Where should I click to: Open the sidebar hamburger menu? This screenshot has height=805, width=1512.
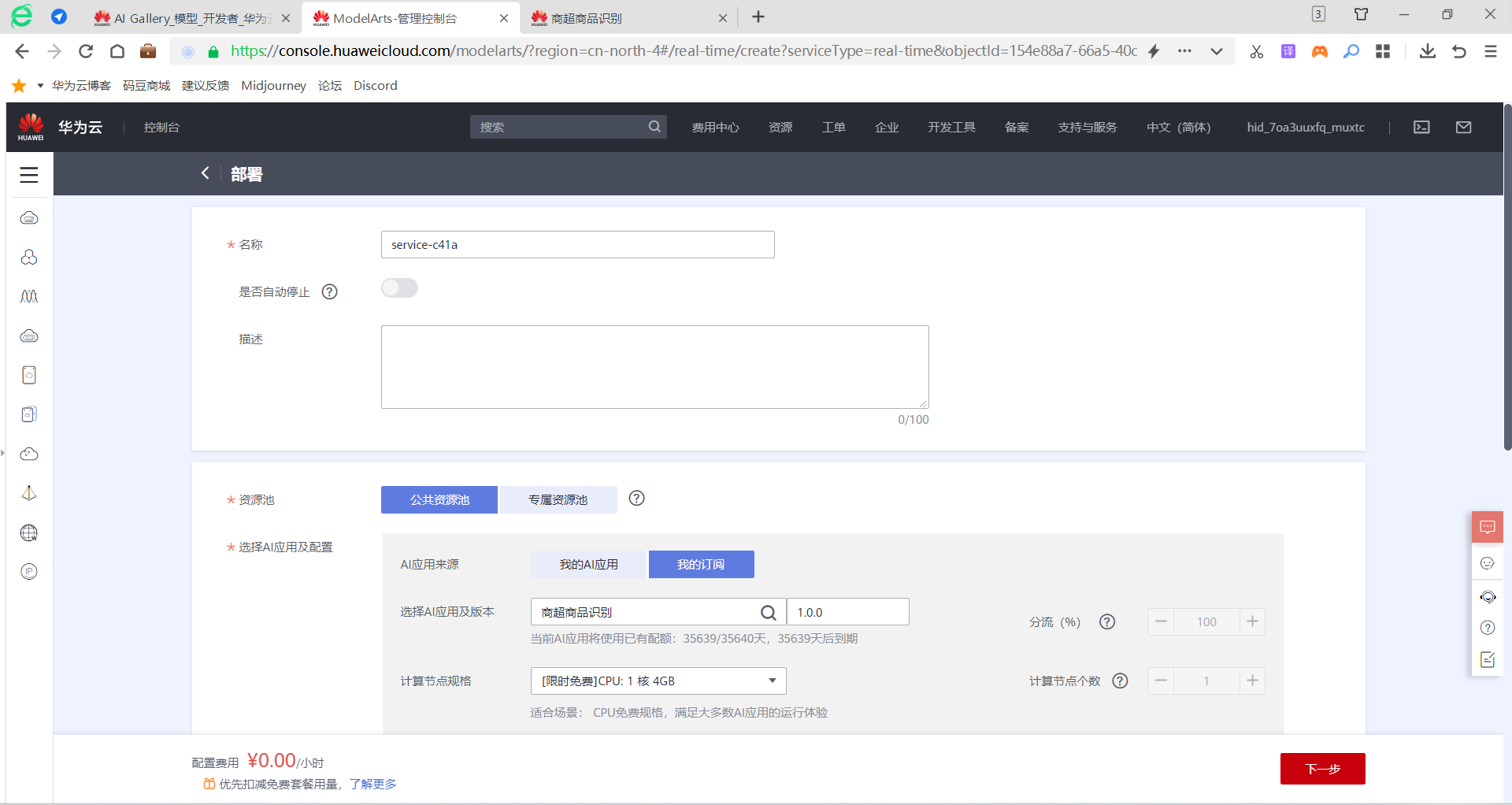point(29,175)
